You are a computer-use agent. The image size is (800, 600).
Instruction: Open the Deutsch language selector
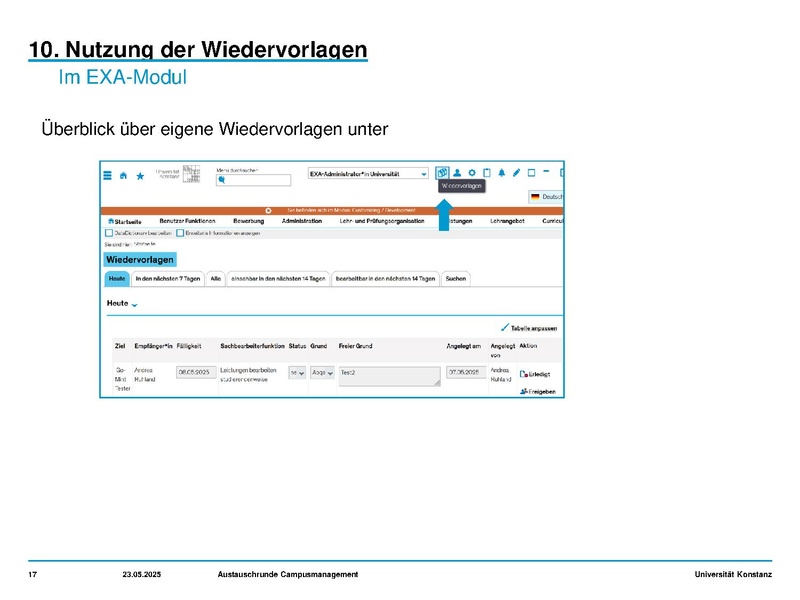pos(545,196)
